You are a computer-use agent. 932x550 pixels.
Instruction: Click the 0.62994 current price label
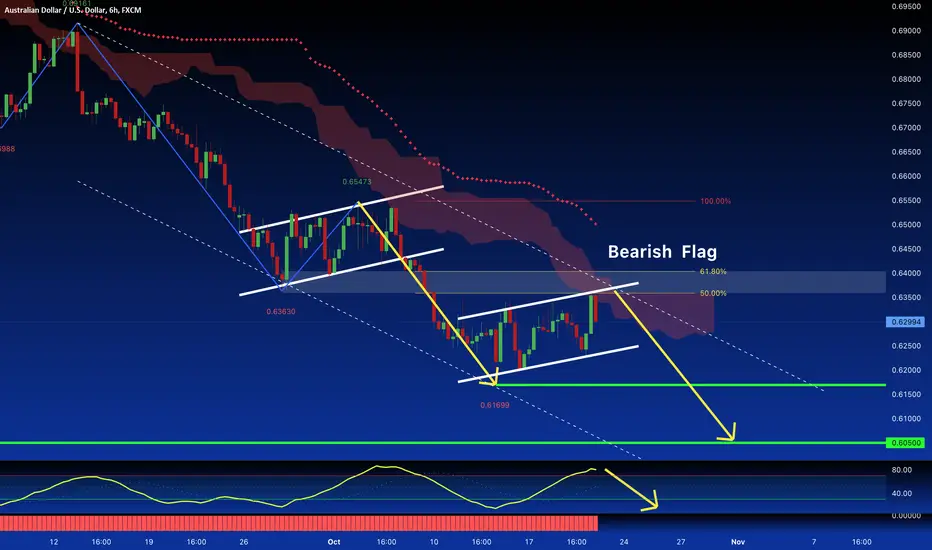click(x=906, y=322)
